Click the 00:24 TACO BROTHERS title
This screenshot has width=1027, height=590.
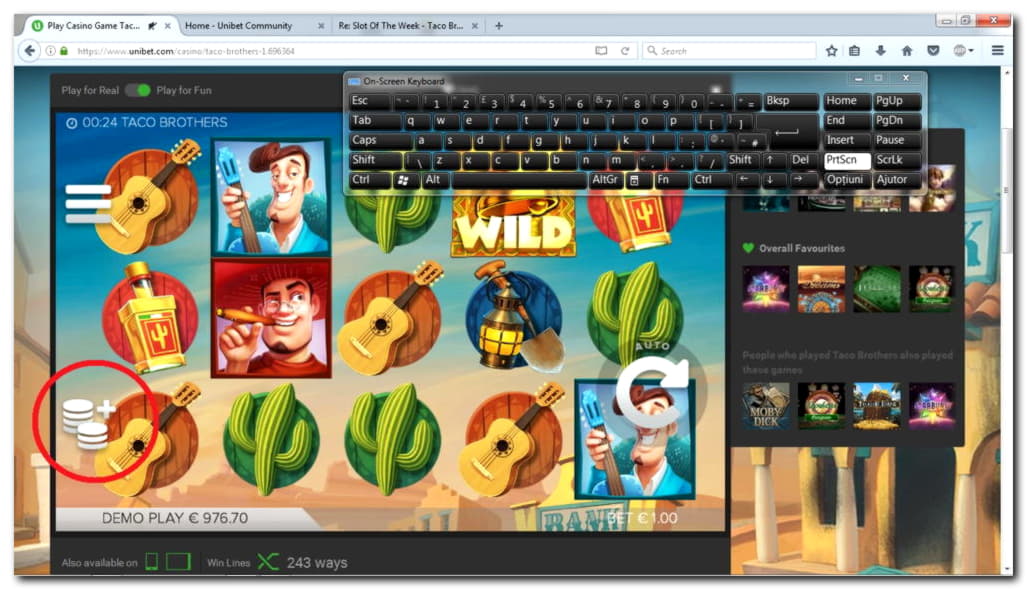coord(147,122)
